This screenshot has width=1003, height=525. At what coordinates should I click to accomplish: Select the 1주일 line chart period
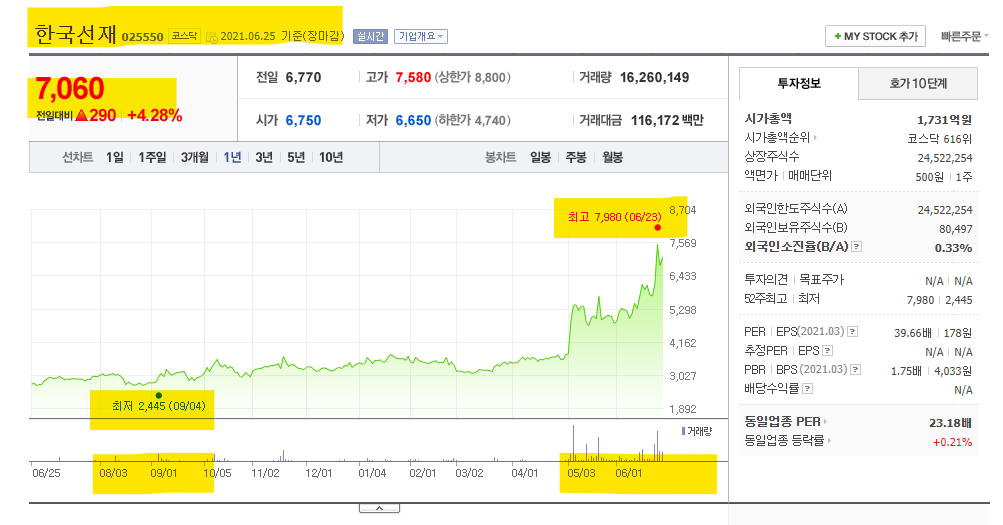click(152, 157)
